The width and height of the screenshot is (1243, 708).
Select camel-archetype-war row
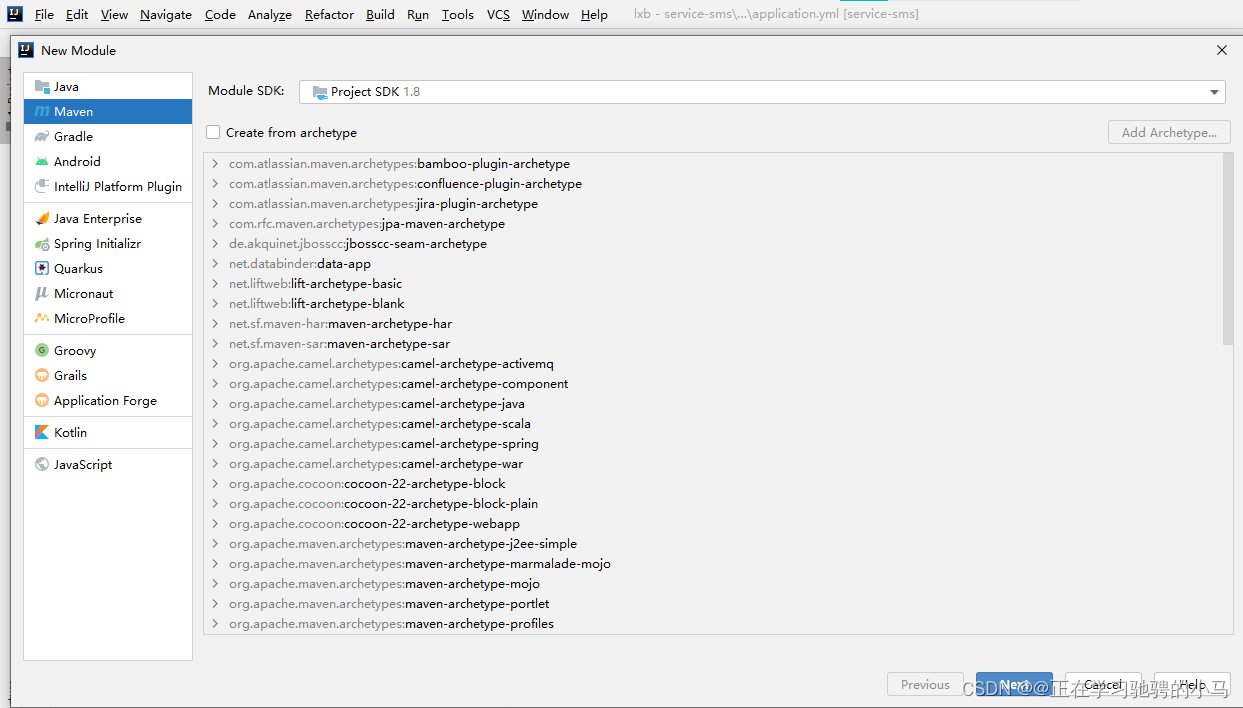(x=713, y=463)
